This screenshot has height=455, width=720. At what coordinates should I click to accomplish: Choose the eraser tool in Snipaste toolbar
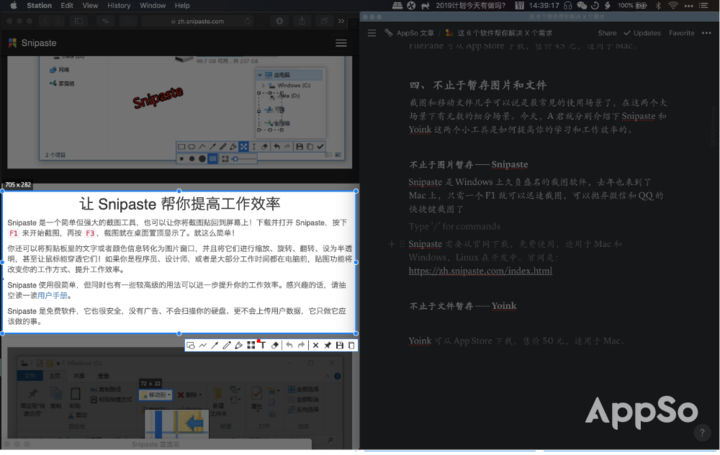click(275, 345)
